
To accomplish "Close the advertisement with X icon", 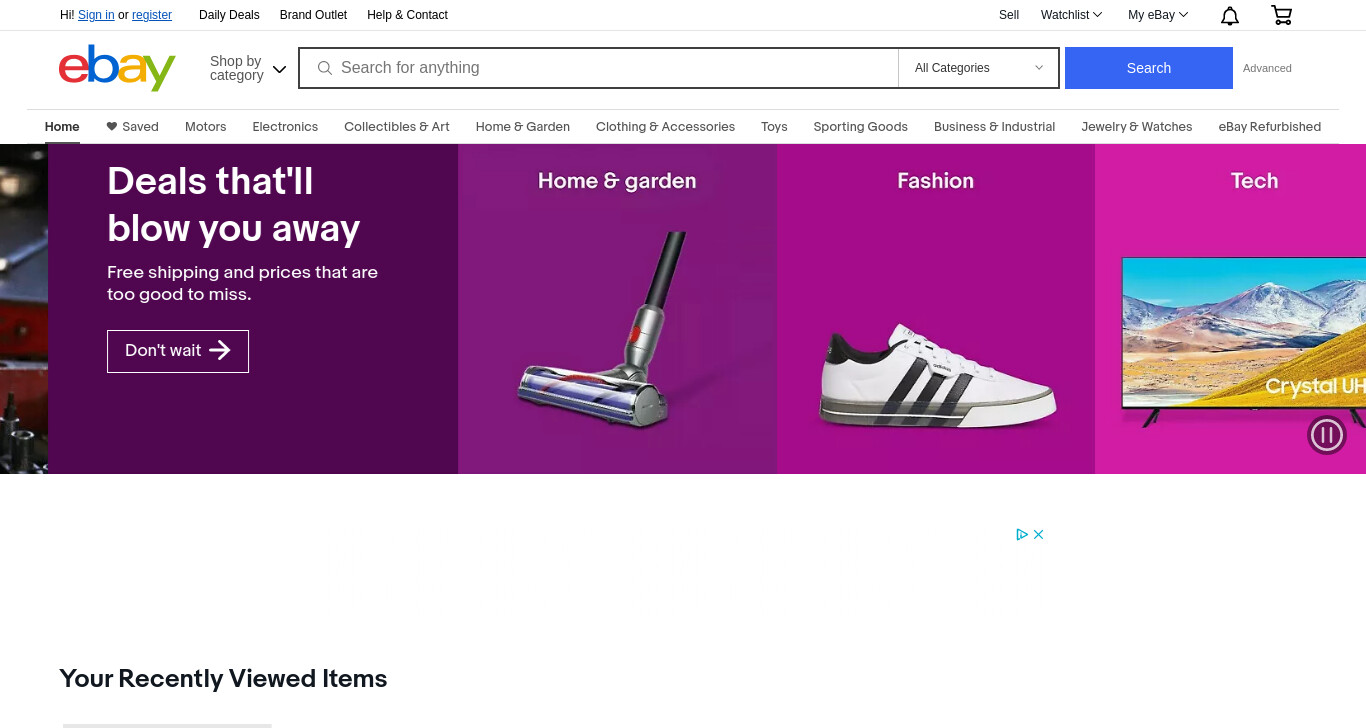I will pyautogui.click(x=1039, y=534).
